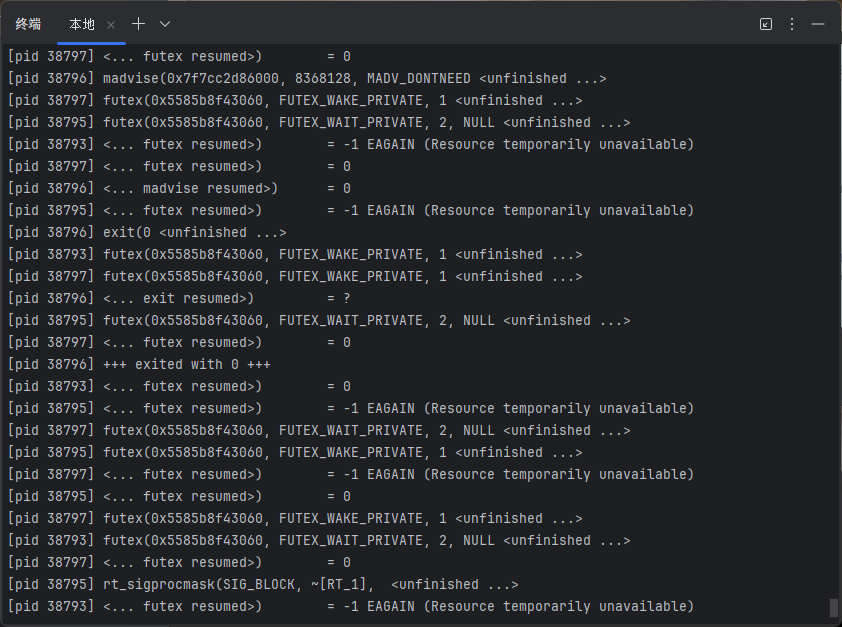Switch to the 本地 terminal tab
Screen dimensions: 842x627
[x=81, y=23]
